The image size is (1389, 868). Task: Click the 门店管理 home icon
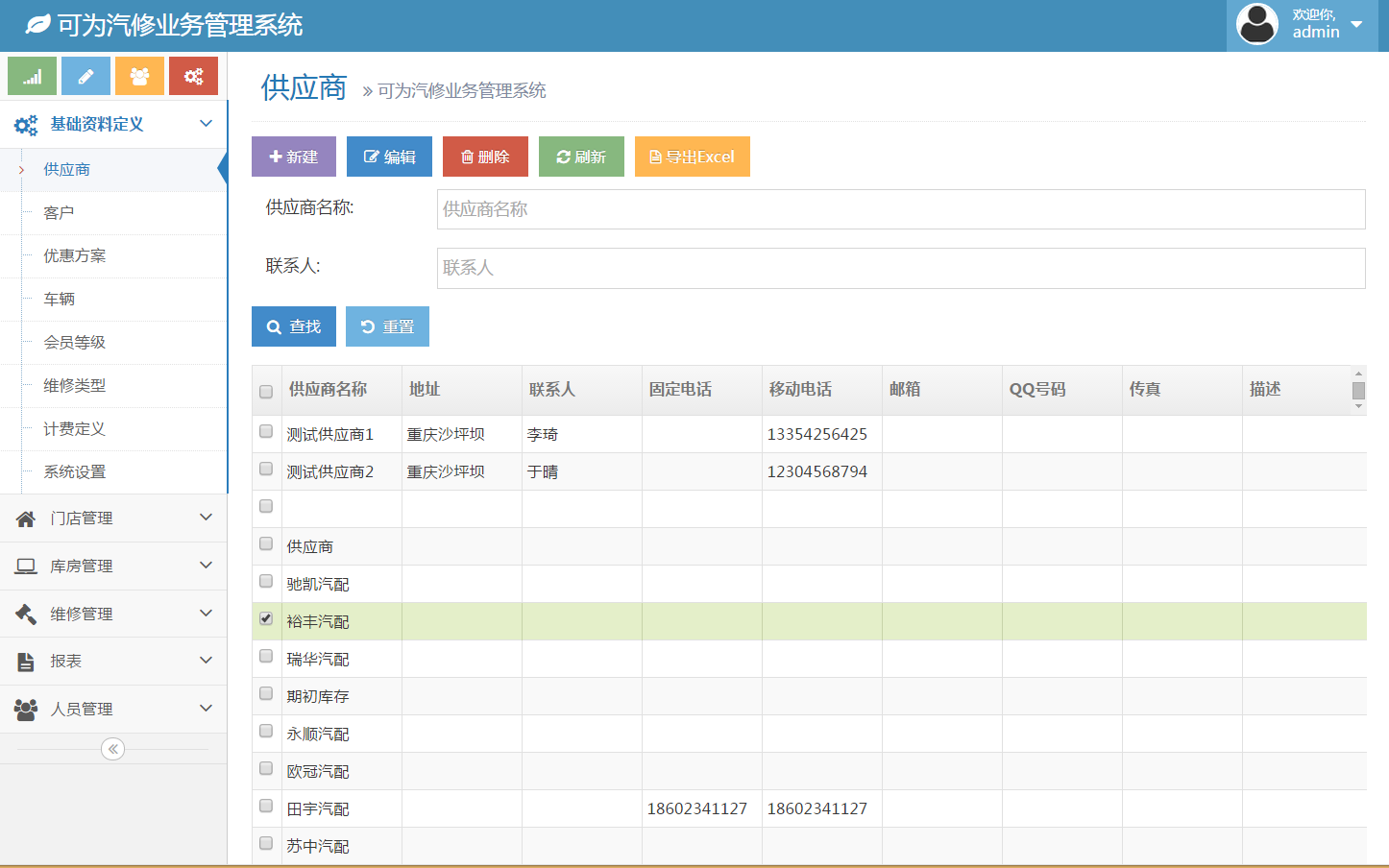coord(26,518)
